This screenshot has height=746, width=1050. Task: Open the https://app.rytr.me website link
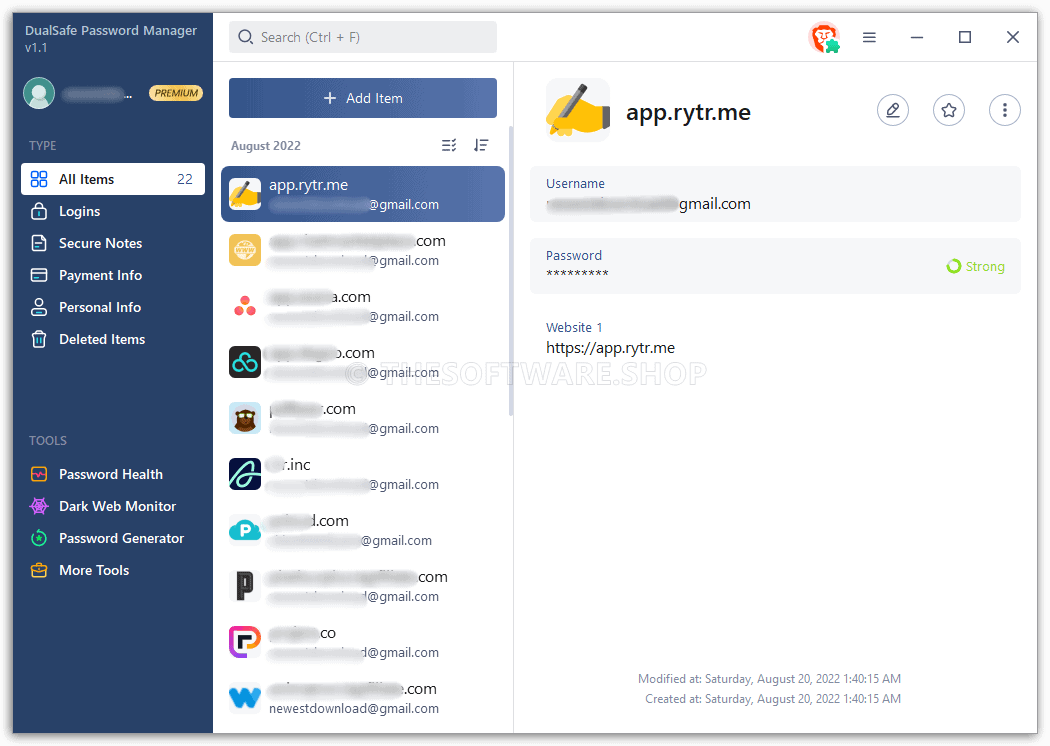click(610, 348)
